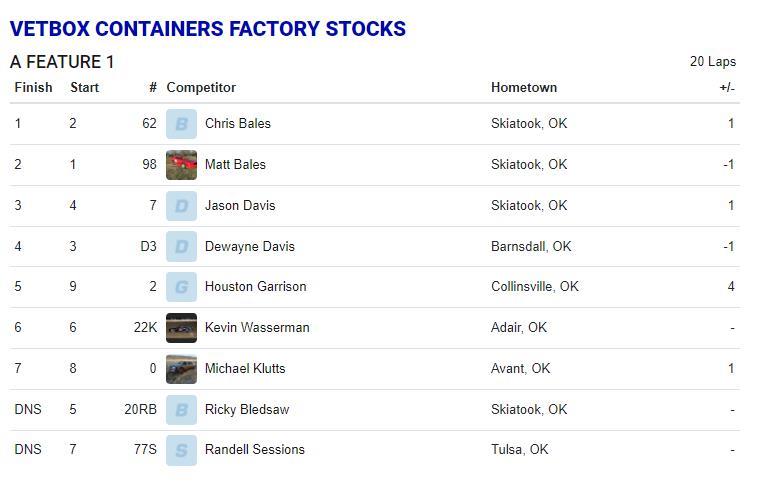
Task: Select Randell Sessions' name in DNS row
Action: [254, 450]
